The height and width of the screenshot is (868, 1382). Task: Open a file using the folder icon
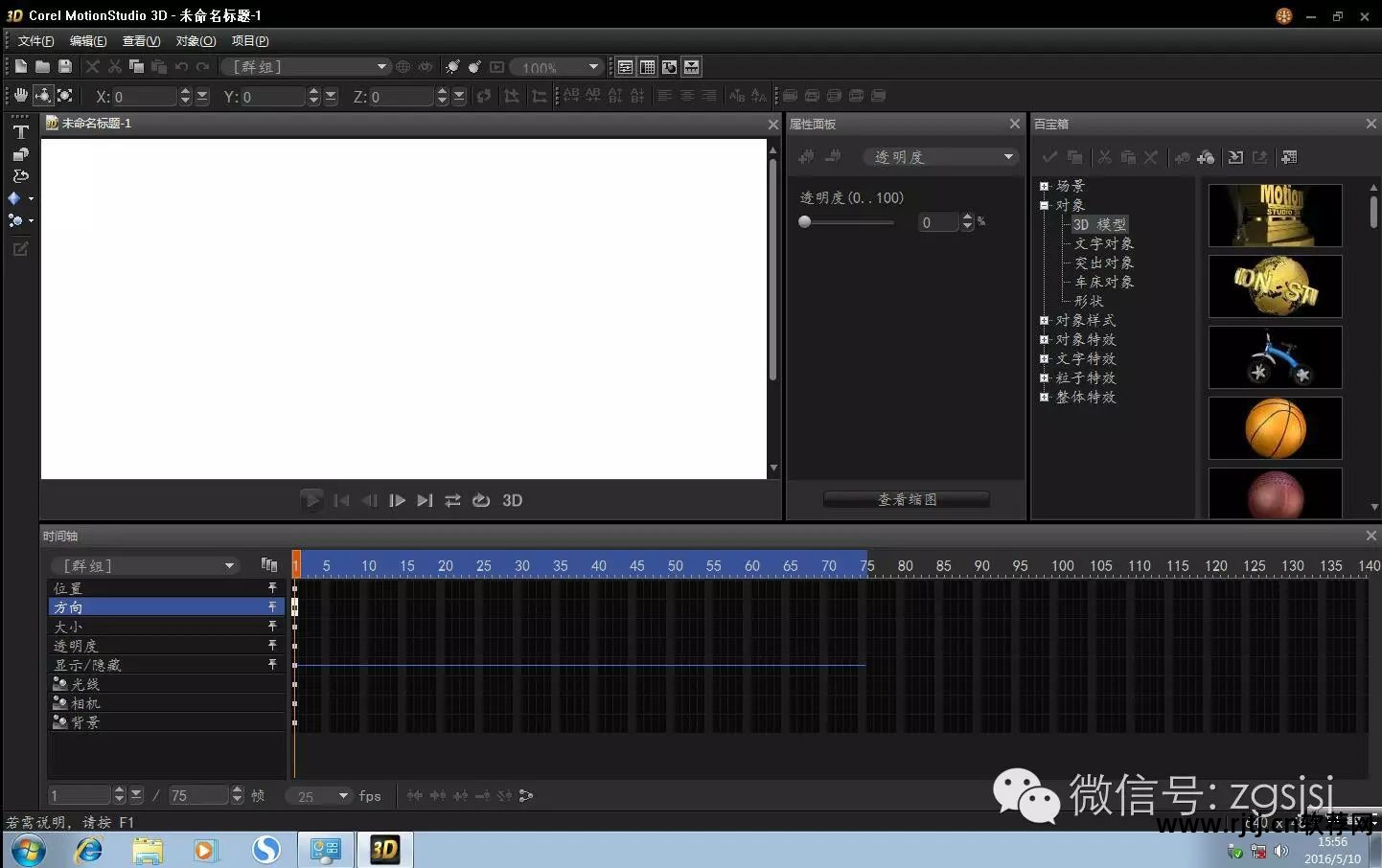(42, 66)
